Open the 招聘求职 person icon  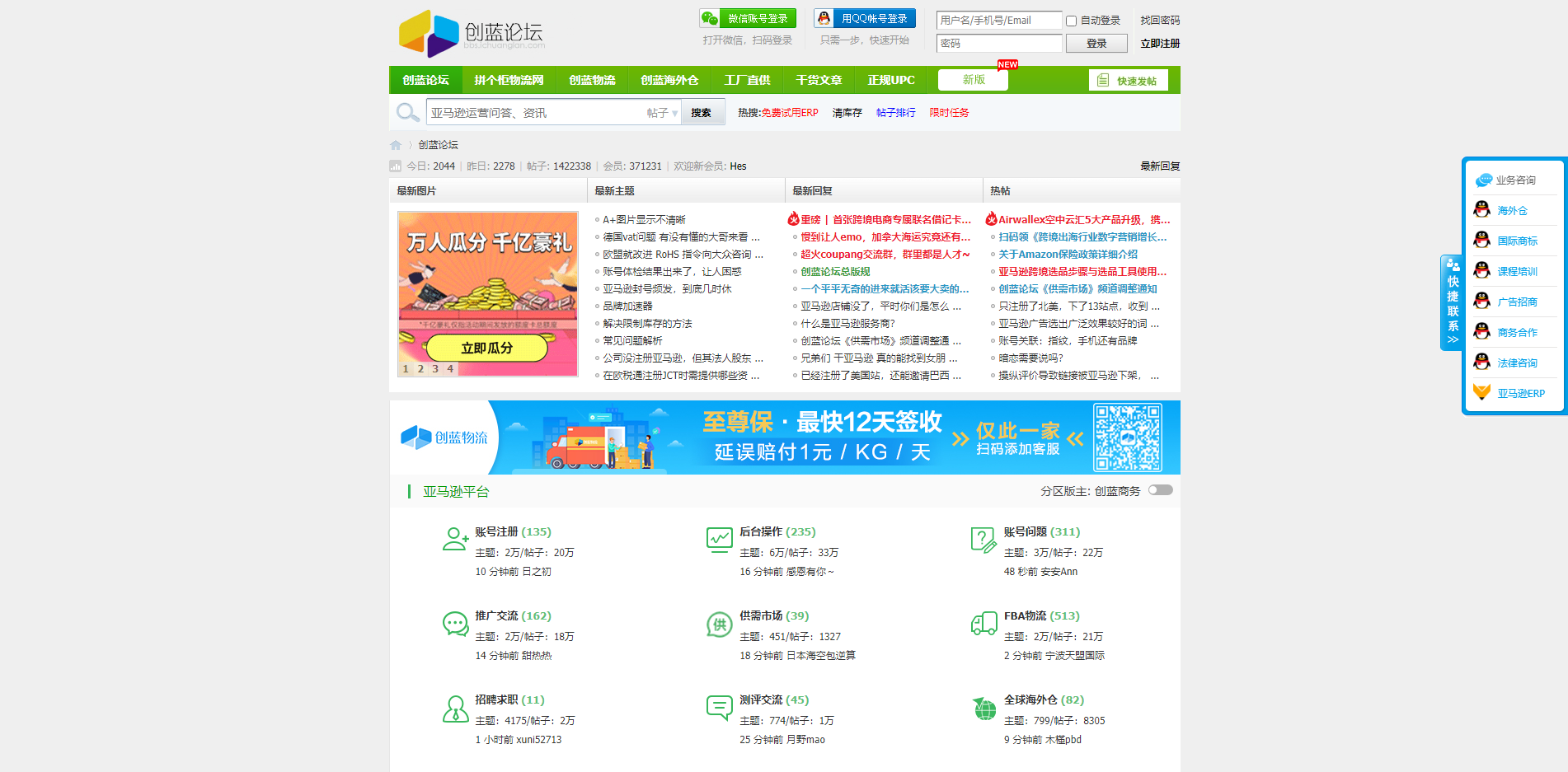(x=455, y=708)
